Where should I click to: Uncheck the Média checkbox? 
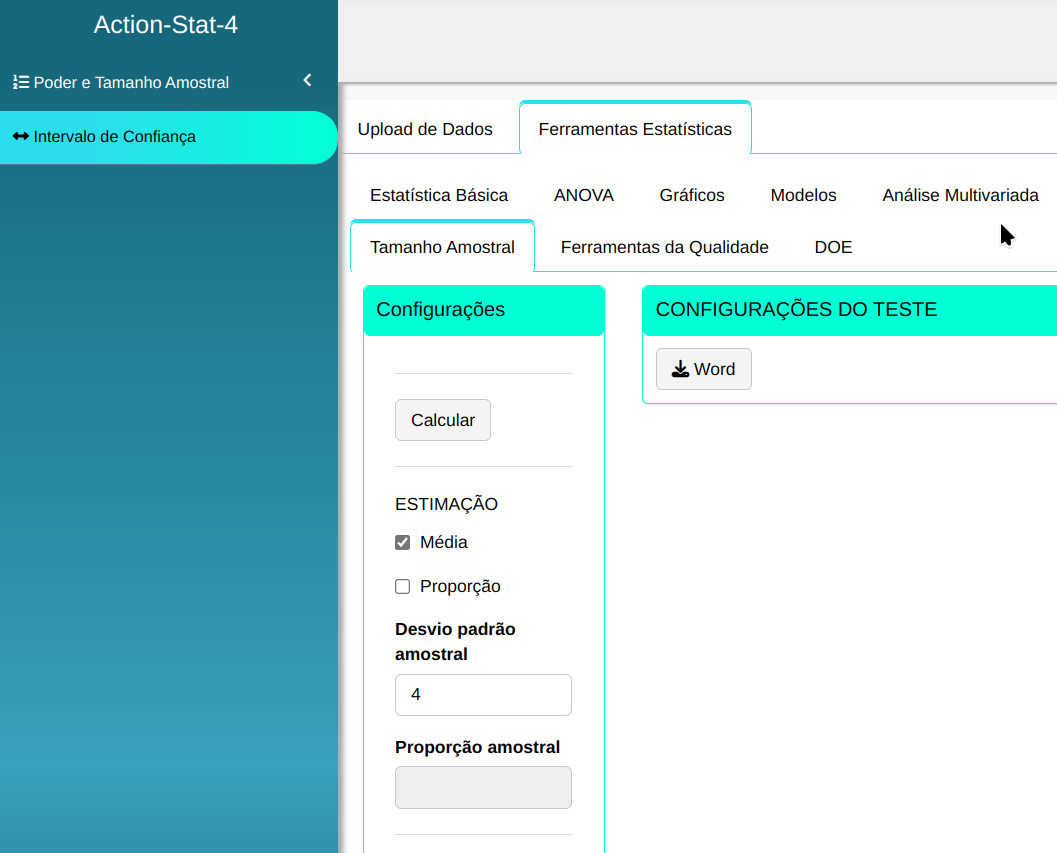(x=403, y=543)
